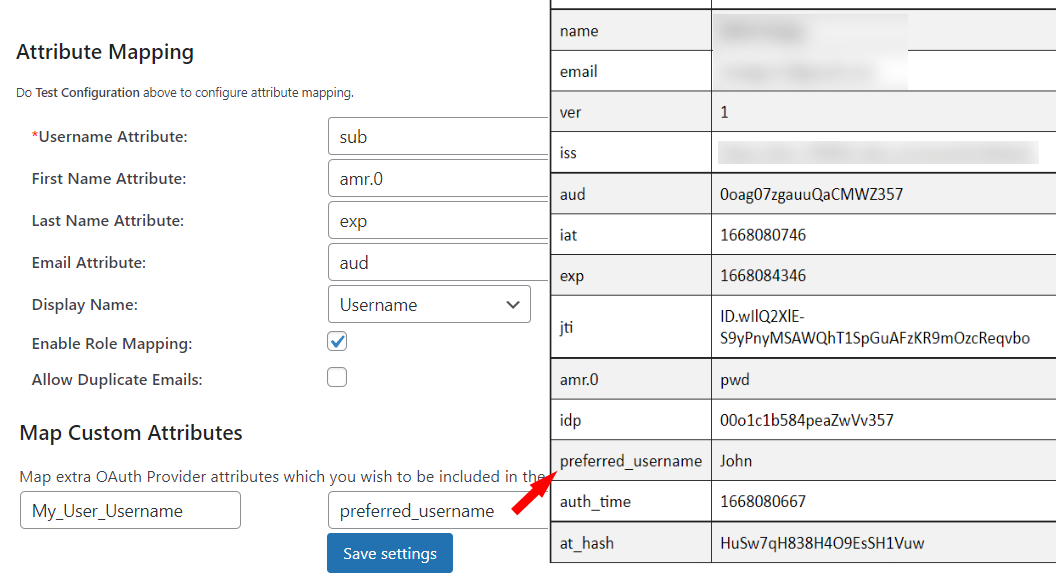Click the Username Attribute field containing sub
Screen dimensions: 1056x586
(x=438, y=137)
